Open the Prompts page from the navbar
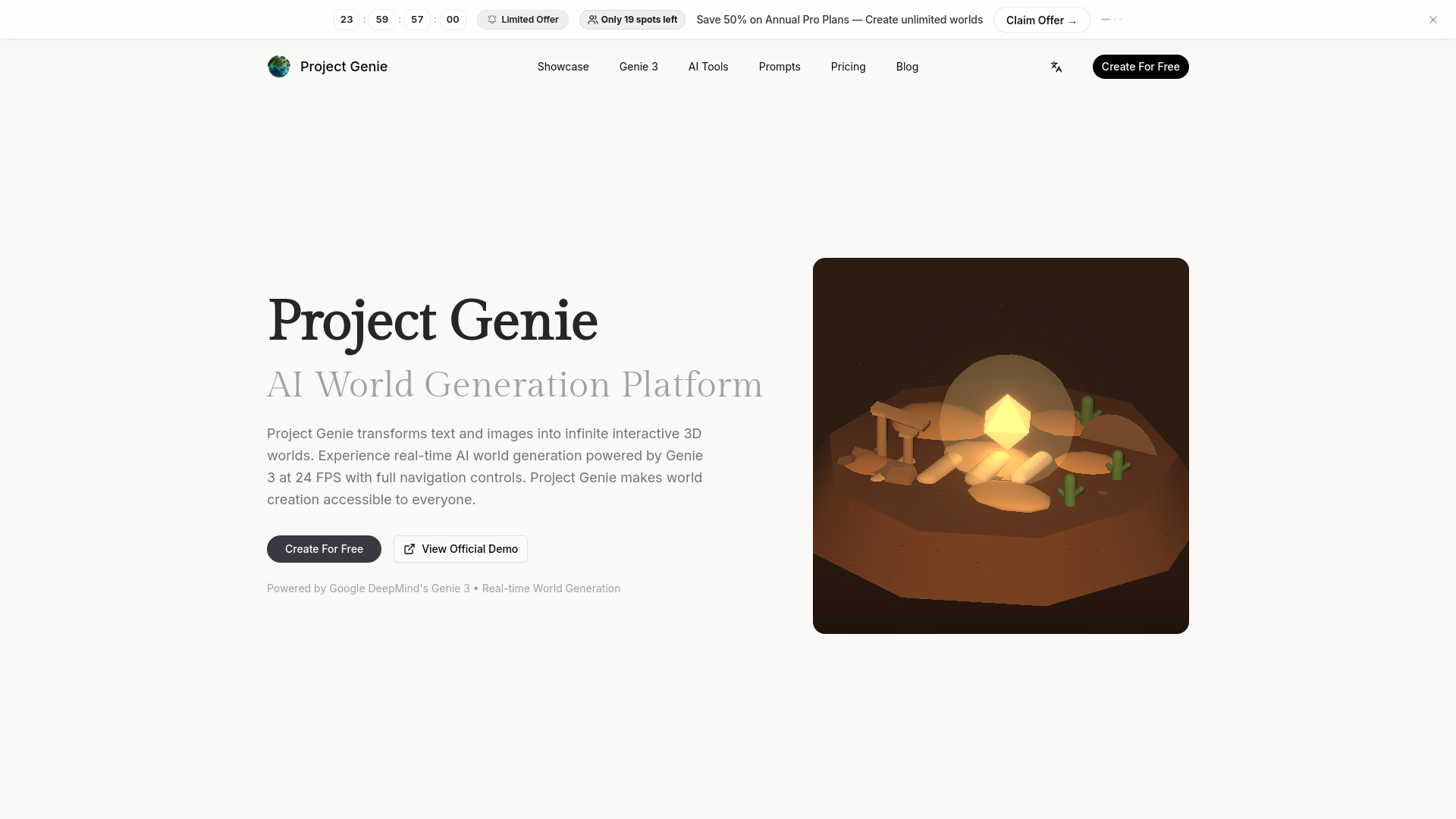This screenshot has height=819, width=1456. pyautogui.click(x=780, y=67)
